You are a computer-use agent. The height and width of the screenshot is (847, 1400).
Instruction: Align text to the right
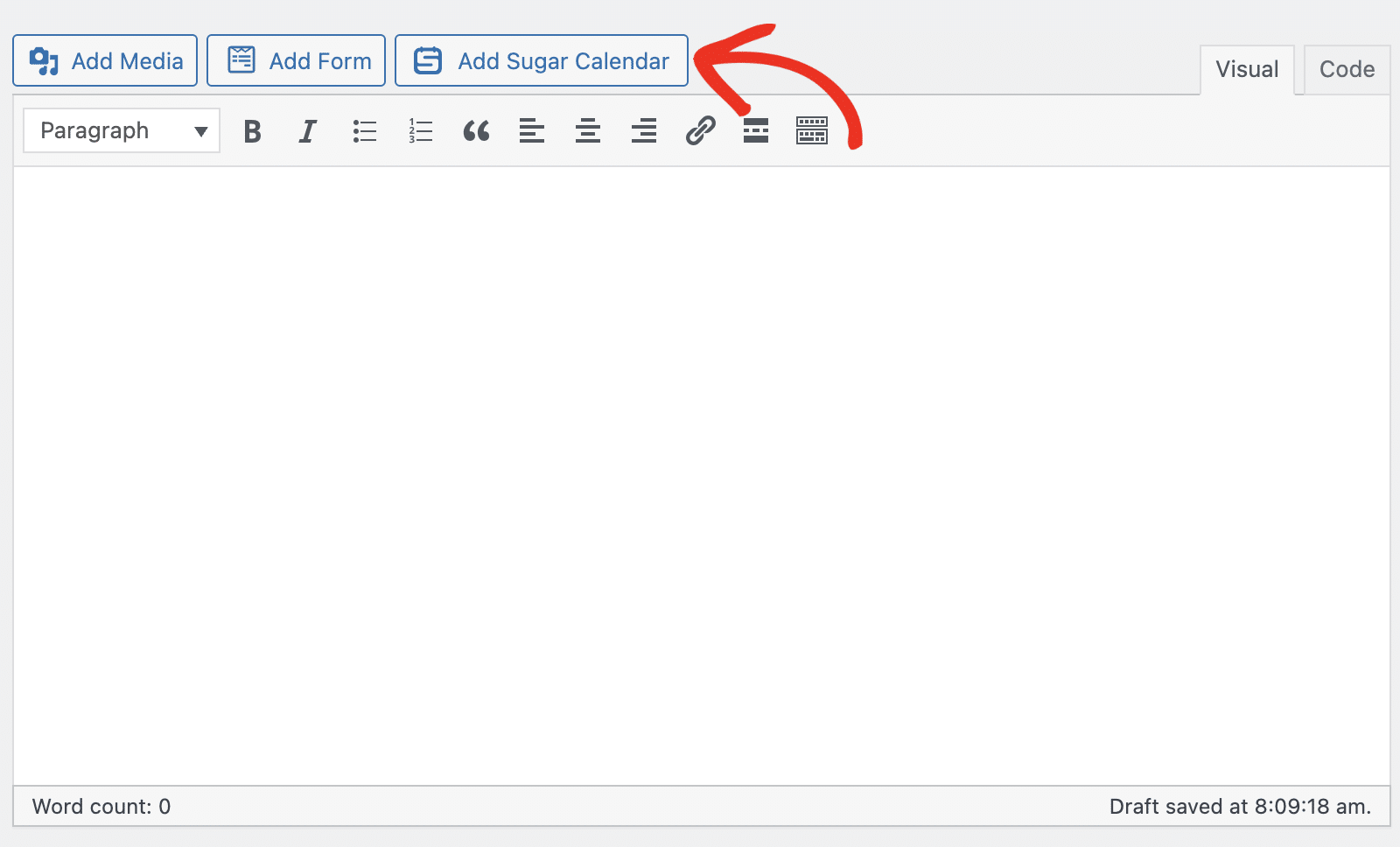click(x=644, y=131)
